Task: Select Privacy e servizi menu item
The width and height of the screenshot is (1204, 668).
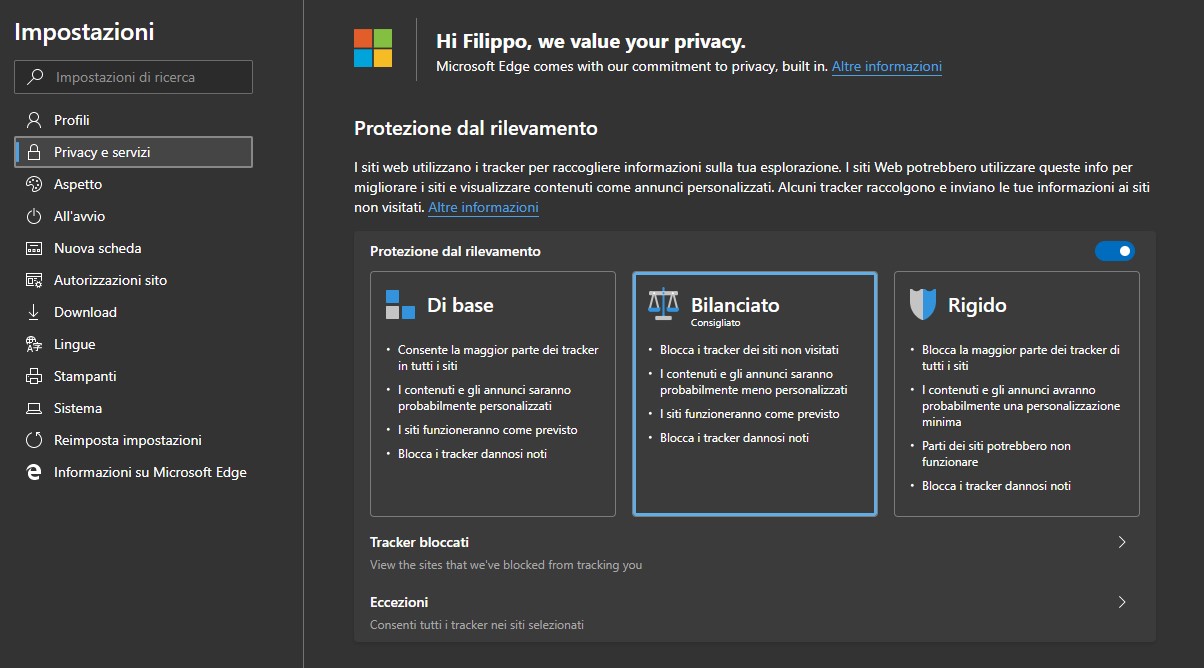Action: click(133, 152)
